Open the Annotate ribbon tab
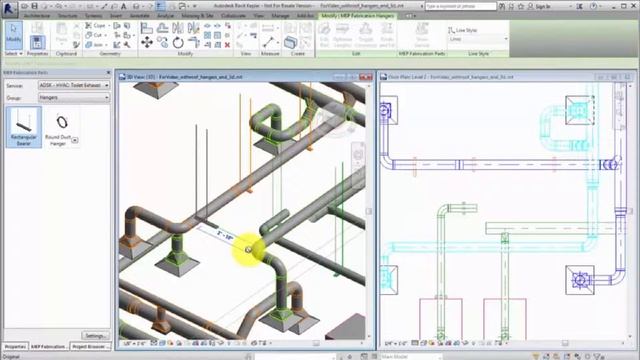The image size is (640, 360). pyautogui.click(x=140, y=16)
